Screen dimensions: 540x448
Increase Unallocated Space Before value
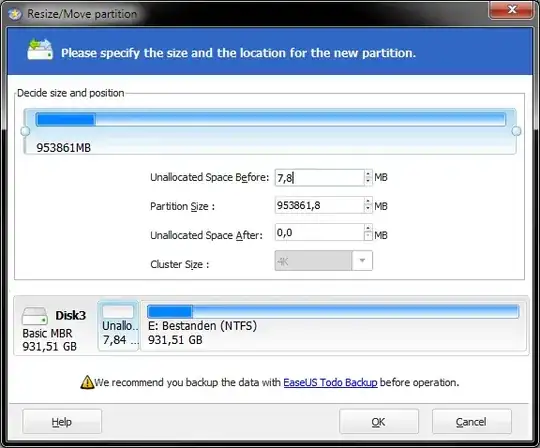(368, 174)
